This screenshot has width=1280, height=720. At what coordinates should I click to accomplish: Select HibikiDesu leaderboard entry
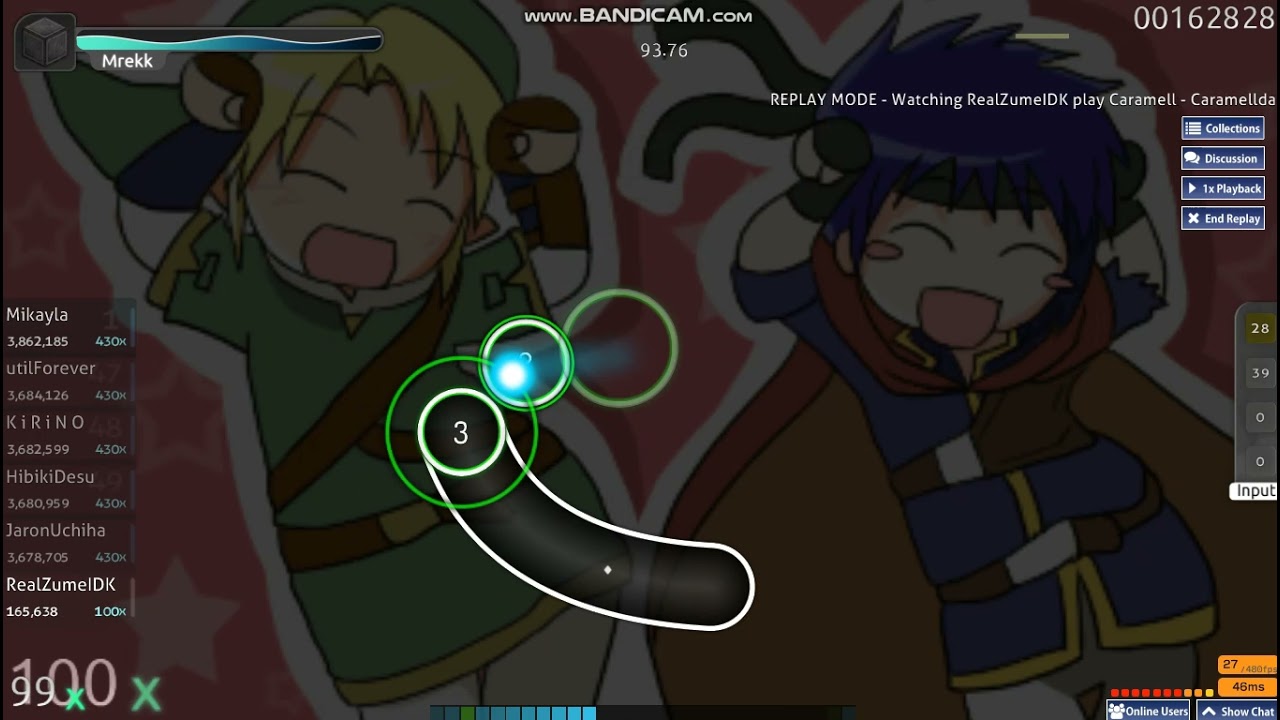coord(67,489)
